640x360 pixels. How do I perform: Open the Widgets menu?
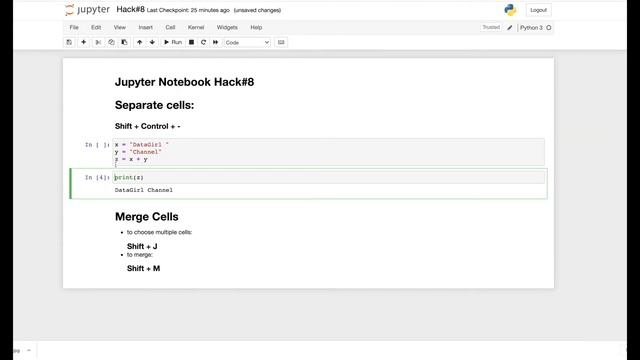click(x=227, y=27)
